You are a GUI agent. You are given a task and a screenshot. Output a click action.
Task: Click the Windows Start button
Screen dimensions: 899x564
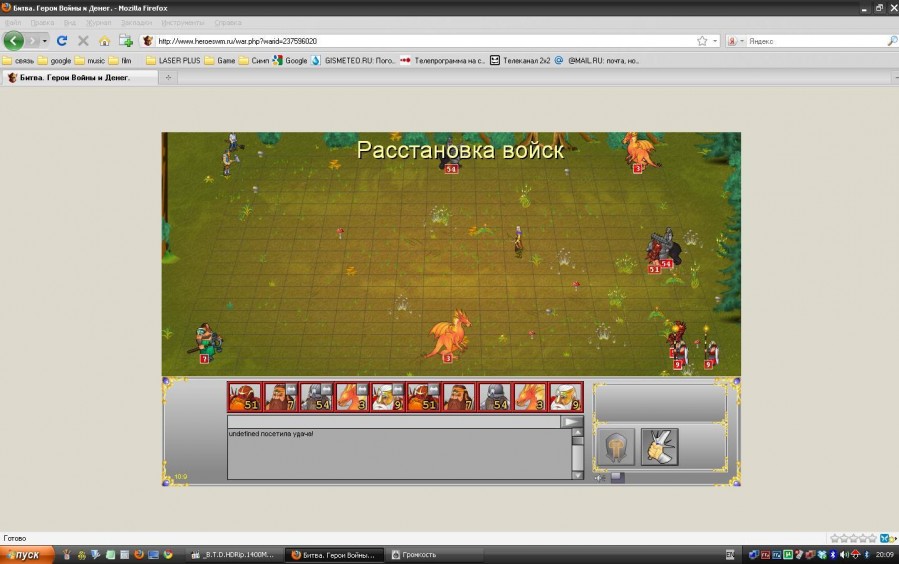(22, 554)
